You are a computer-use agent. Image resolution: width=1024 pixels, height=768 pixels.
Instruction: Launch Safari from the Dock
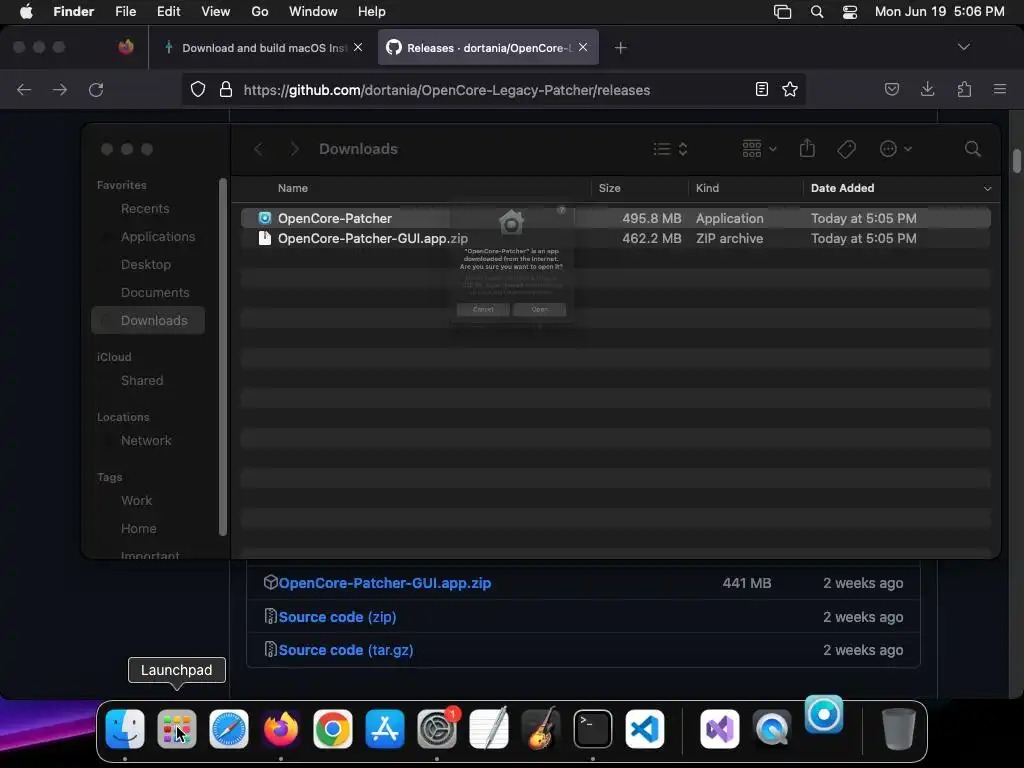pos(229,729)
